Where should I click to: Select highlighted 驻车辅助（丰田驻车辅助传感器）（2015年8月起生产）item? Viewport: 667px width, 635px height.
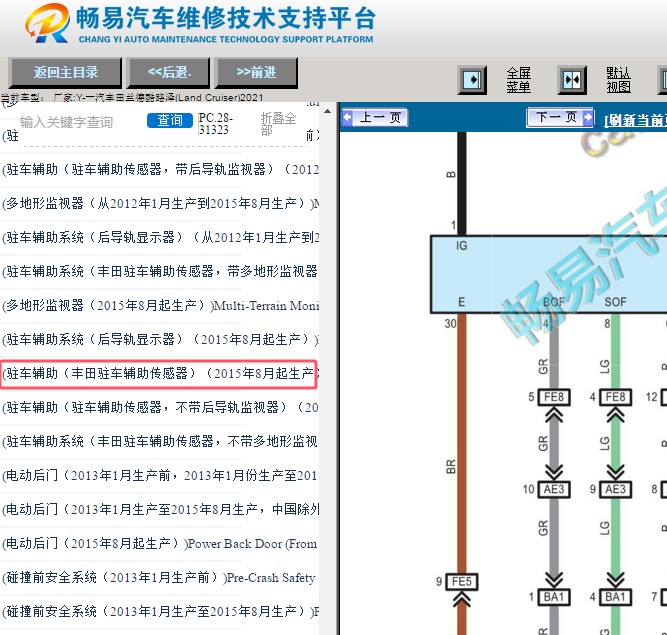point(159,374)
